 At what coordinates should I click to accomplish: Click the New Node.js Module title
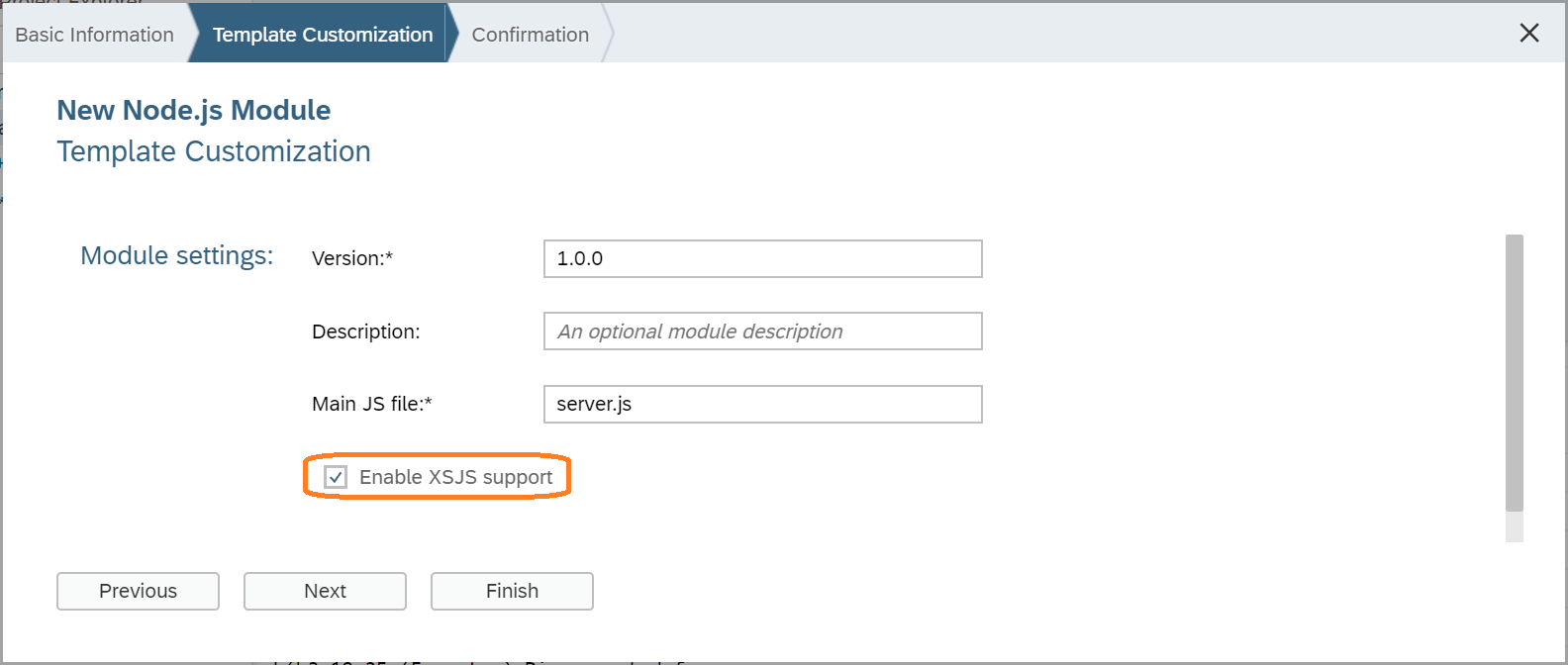point(193,110)
